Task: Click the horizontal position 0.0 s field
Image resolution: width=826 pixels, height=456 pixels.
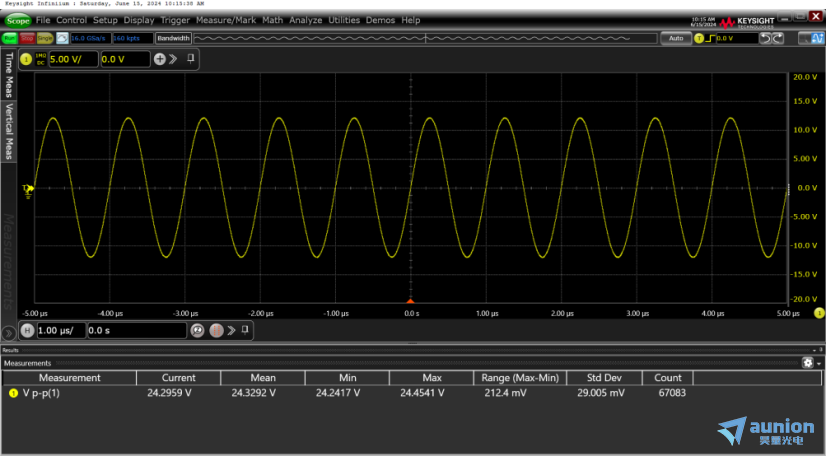Action: (137, 331)
